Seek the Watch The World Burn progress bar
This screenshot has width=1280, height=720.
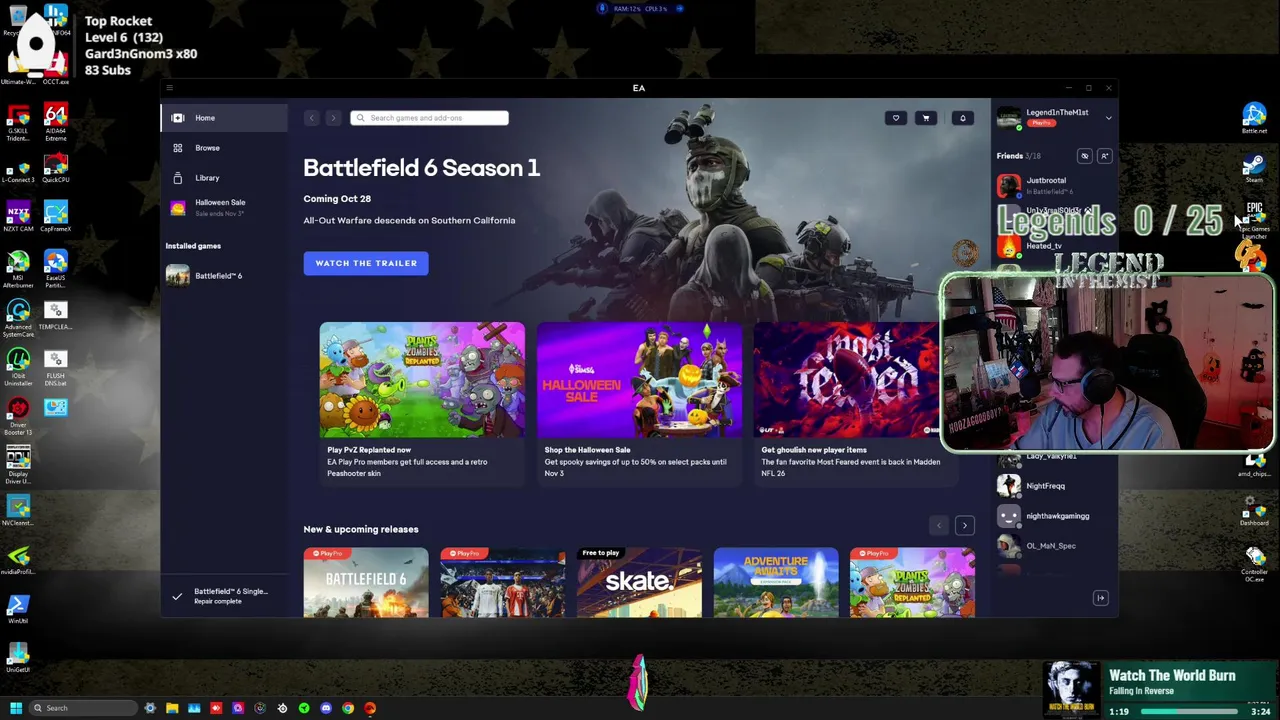tap(1190, 712)
